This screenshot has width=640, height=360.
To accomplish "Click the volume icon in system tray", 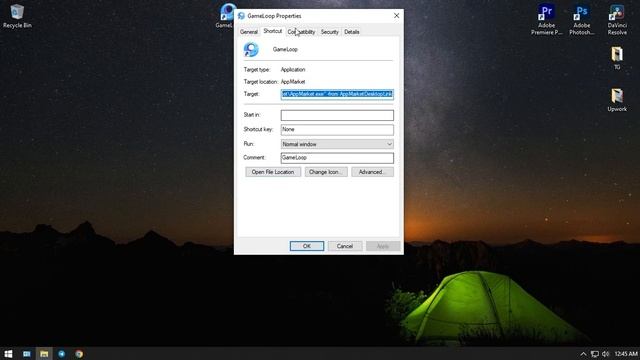I will (x=605, y=354).
